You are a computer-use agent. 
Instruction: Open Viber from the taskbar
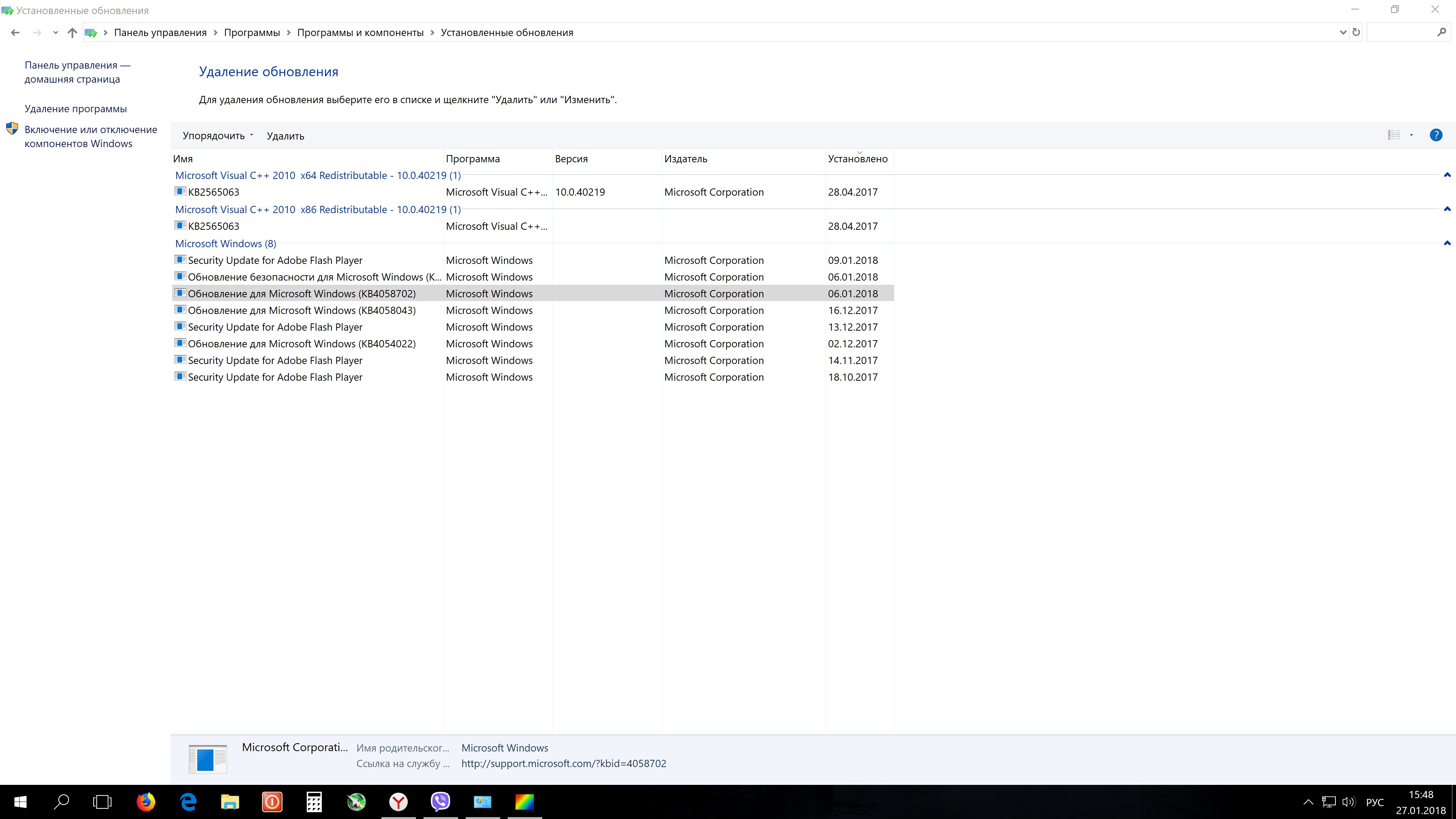point(440,802)
